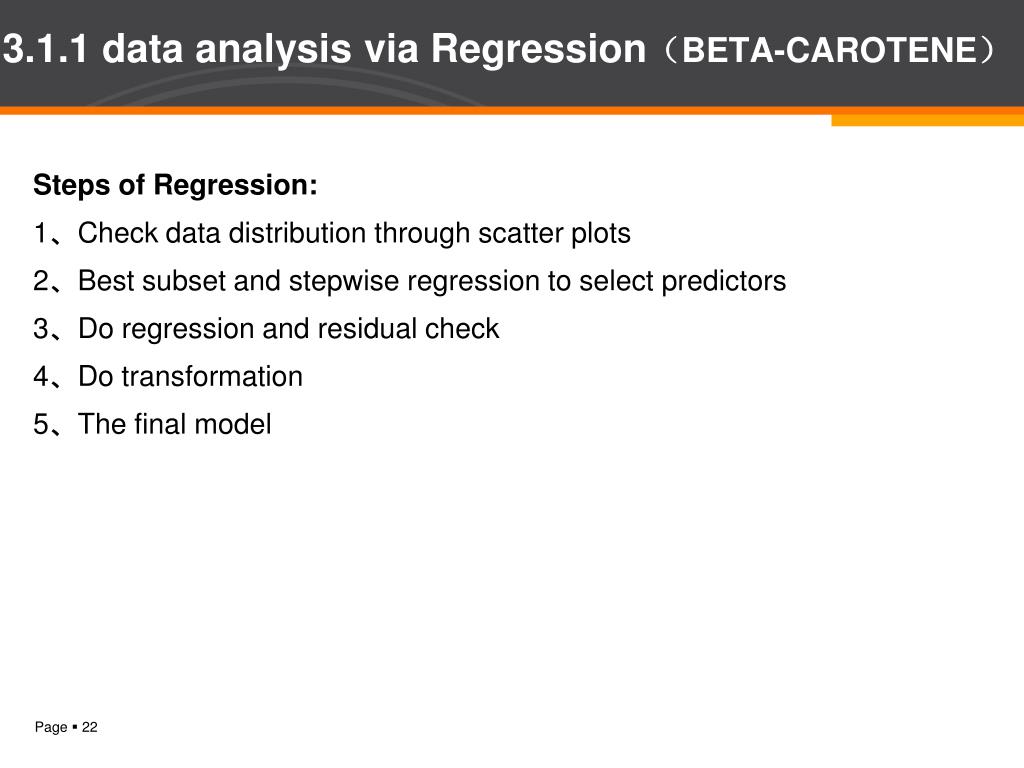The height and width of the screenshot is (768, 1024).
Task: Click the opening parenthesis before BETA-CAROTENE
Action: 670,51
